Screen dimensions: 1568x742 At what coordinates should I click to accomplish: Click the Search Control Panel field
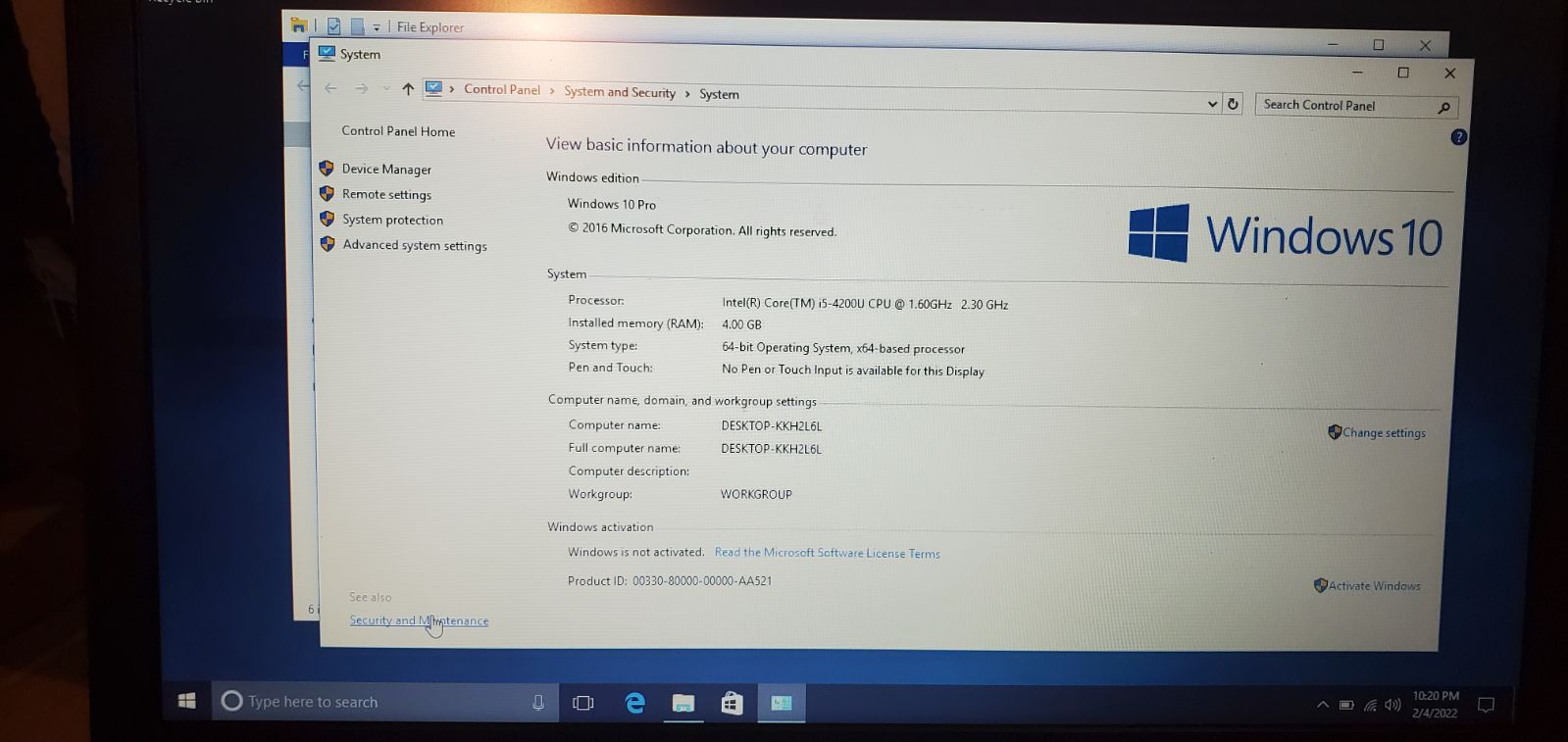click(x=1356, y=106)
